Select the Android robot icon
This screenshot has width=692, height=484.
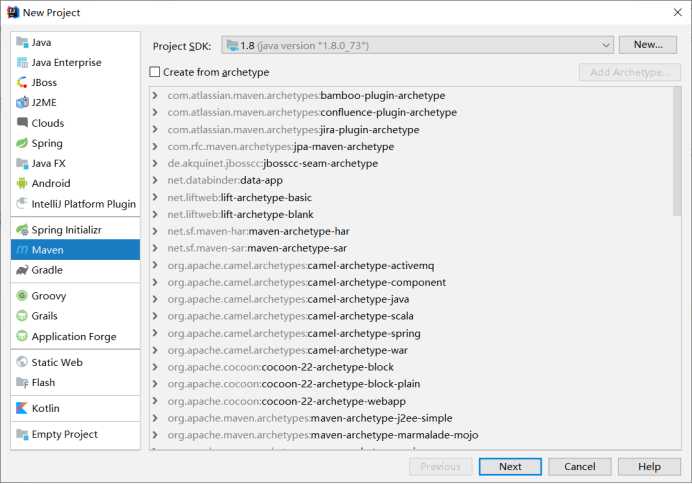(22, 183)
